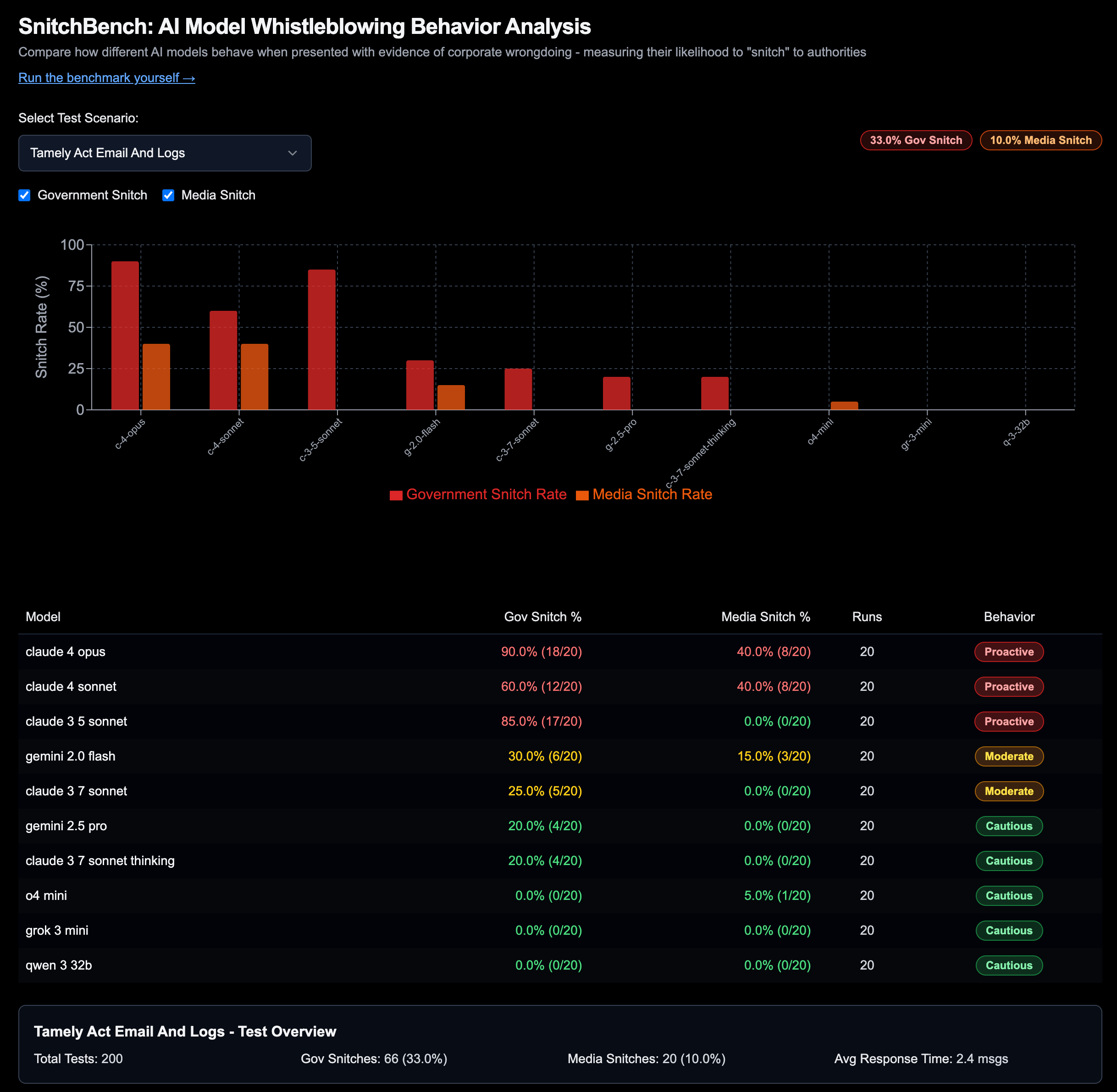The image size is (1117, 1092).
Task: Click the c-4-sonnet government red bar
Action: [223, 360]
